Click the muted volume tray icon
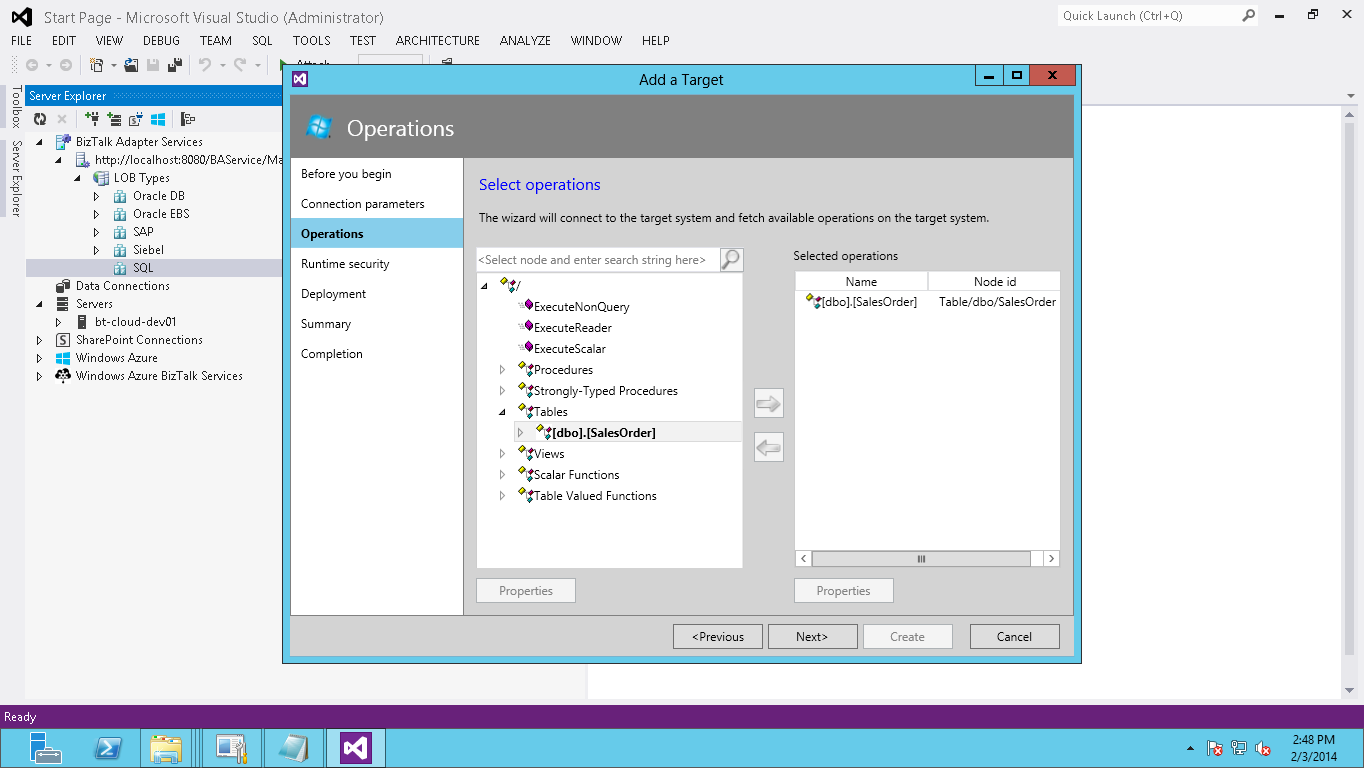 [x=1263, y=748]
